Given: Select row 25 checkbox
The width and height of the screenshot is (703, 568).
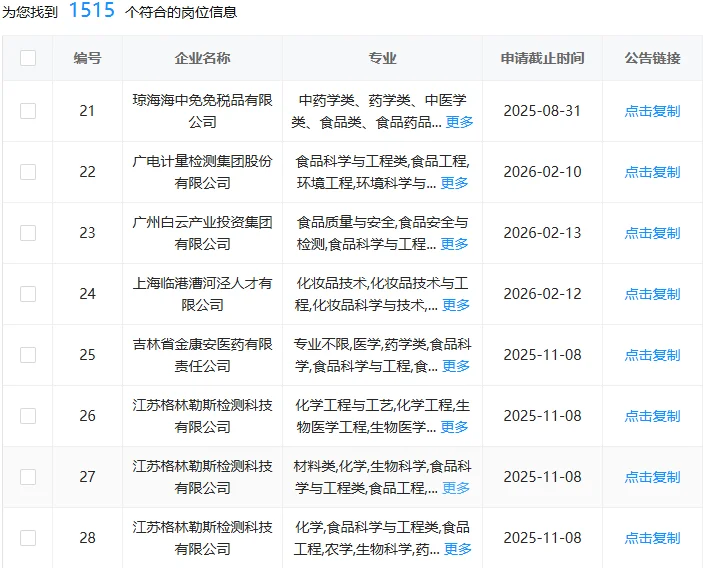Looking at the screenshot, I should coord(28,355).
